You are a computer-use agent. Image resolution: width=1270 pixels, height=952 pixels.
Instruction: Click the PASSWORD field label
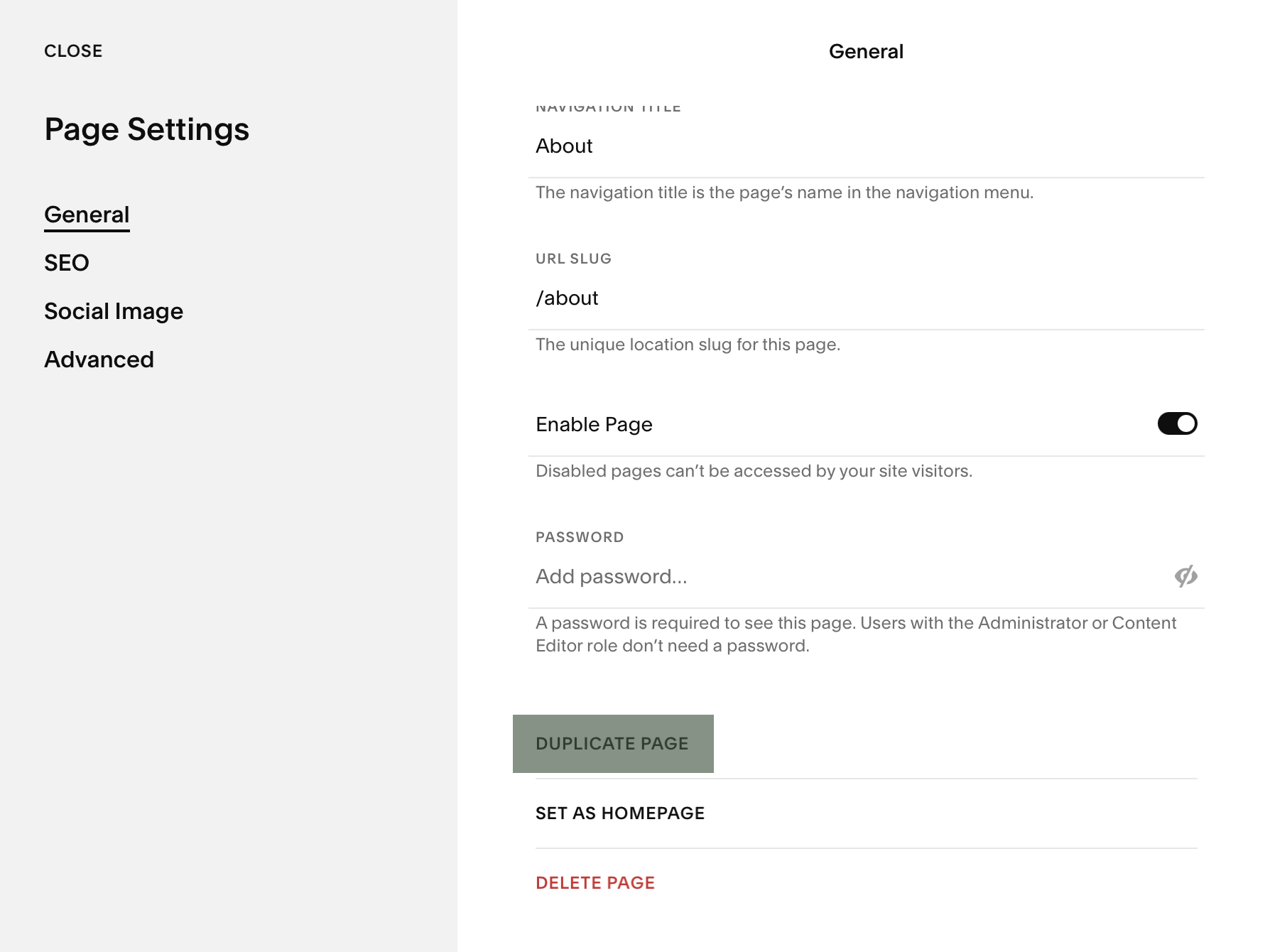coord(580,537)
